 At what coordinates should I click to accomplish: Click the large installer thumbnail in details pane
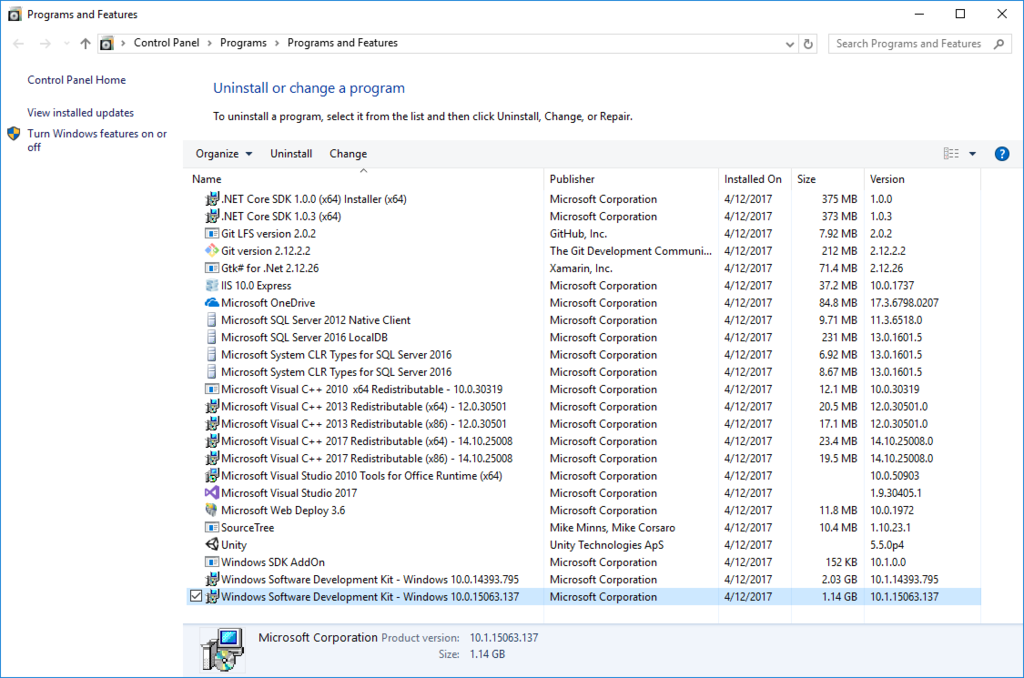(x=223, y=649)
